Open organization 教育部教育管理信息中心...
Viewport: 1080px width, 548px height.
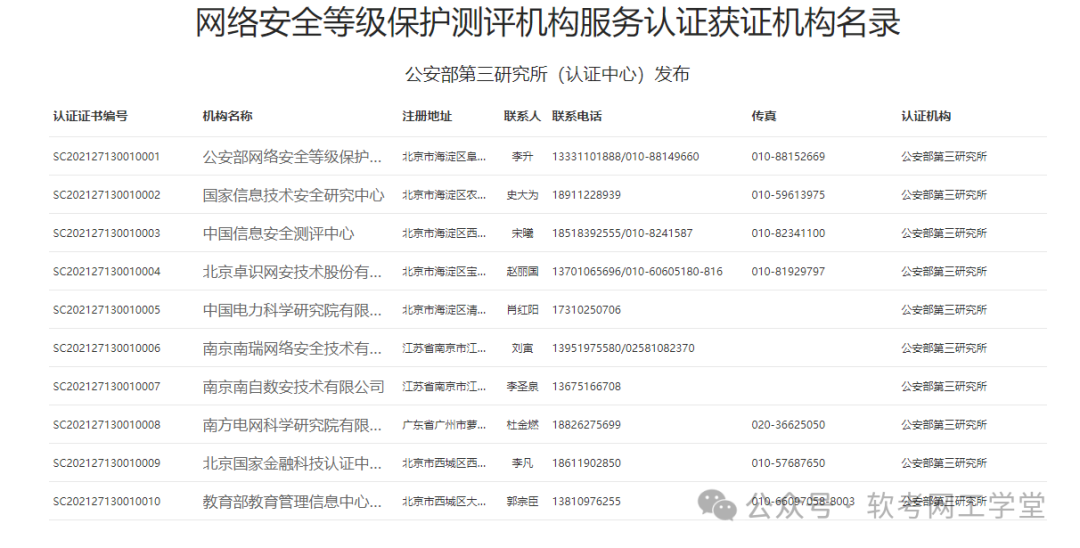click(x=292, y=502)
